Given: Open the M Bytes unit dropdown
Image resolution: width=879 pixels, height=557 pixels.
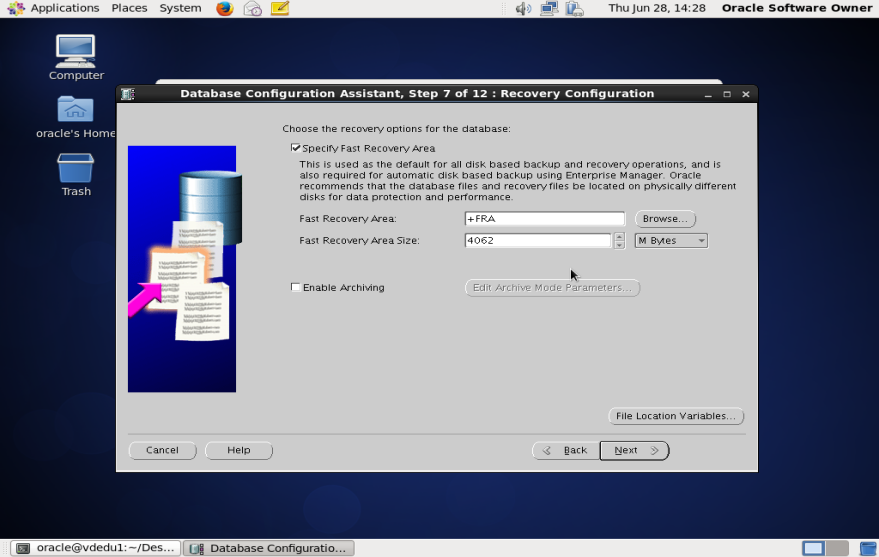Looking at the screenshot, I should pyautogui.click(x=670, y=240).
